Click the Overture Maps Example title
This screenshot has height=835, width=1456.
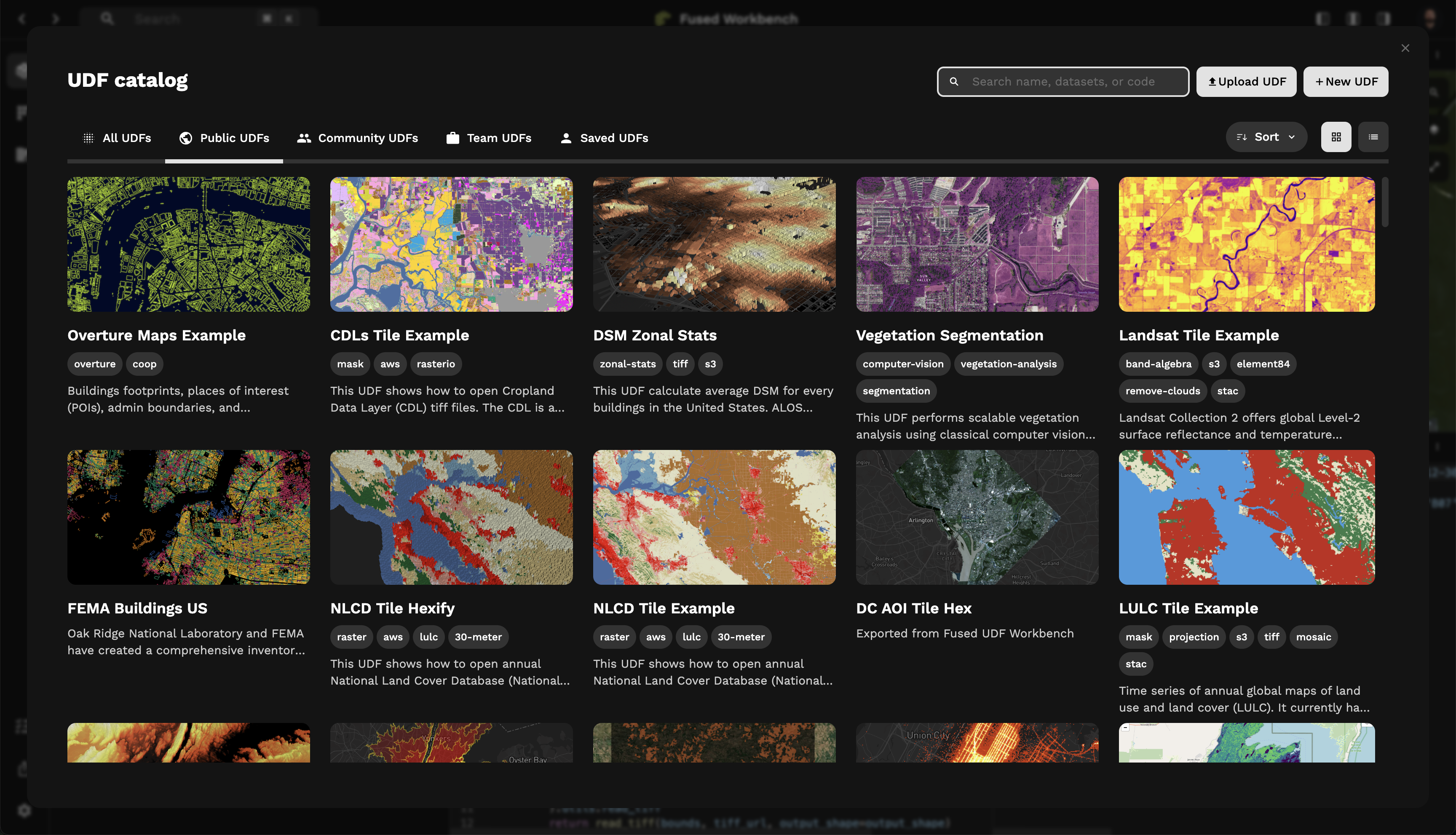157,335
